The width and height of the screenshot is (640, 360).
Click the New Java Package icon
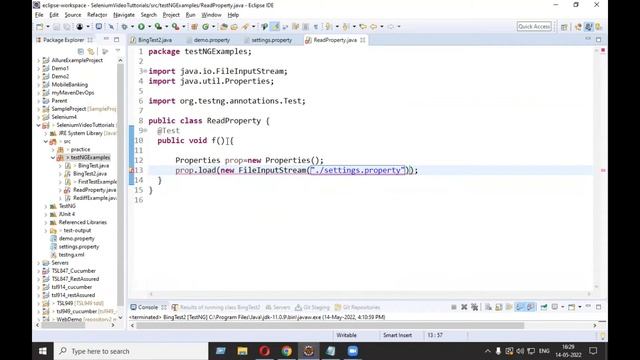point(194,27)
